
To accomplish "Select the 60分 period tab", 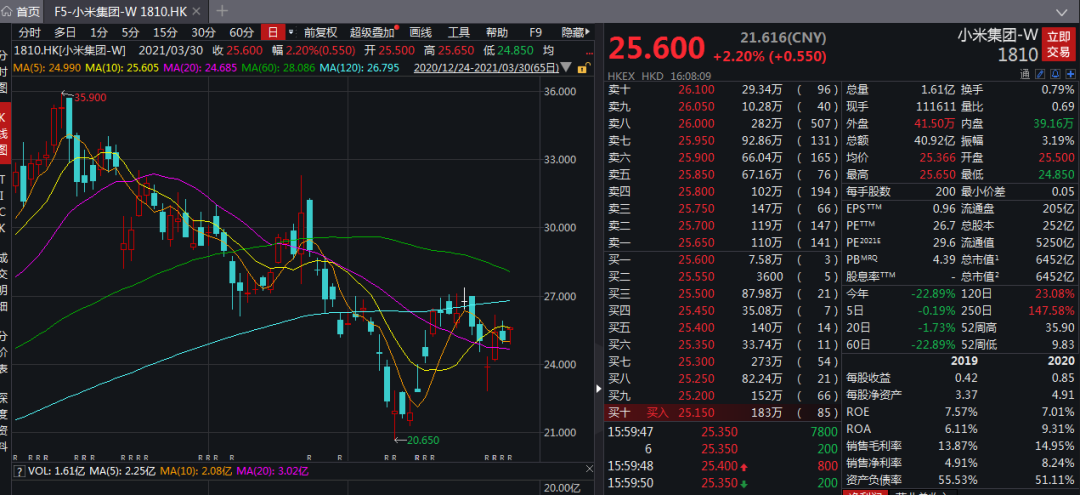I will point(242,32).
